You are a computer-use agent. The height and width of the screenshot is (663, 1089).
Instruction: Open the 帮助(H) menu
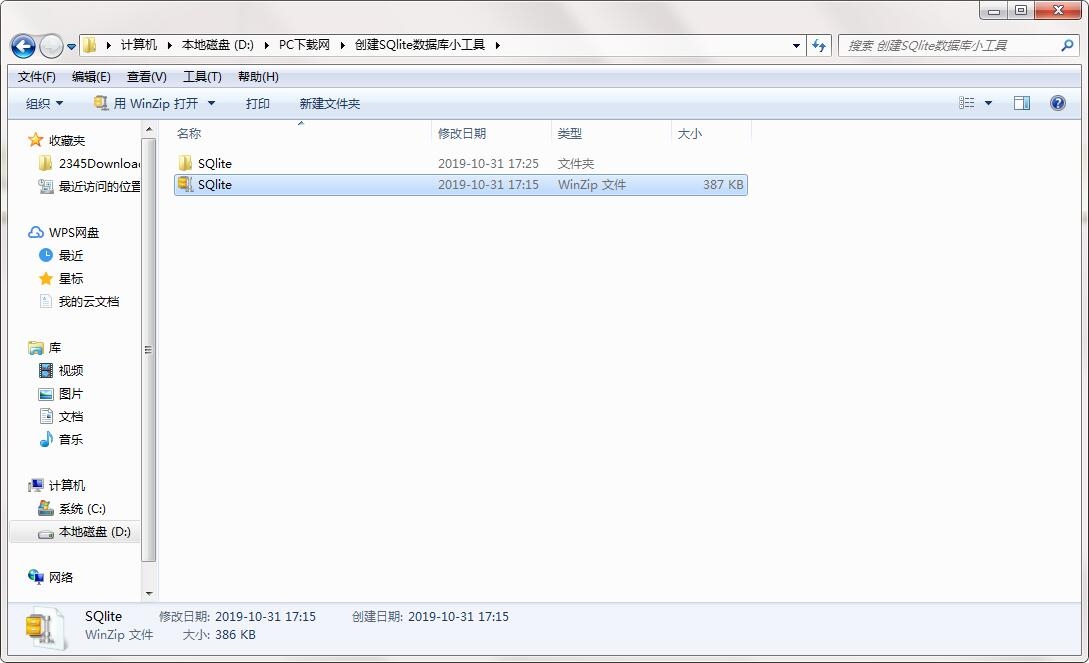(258, 76)
